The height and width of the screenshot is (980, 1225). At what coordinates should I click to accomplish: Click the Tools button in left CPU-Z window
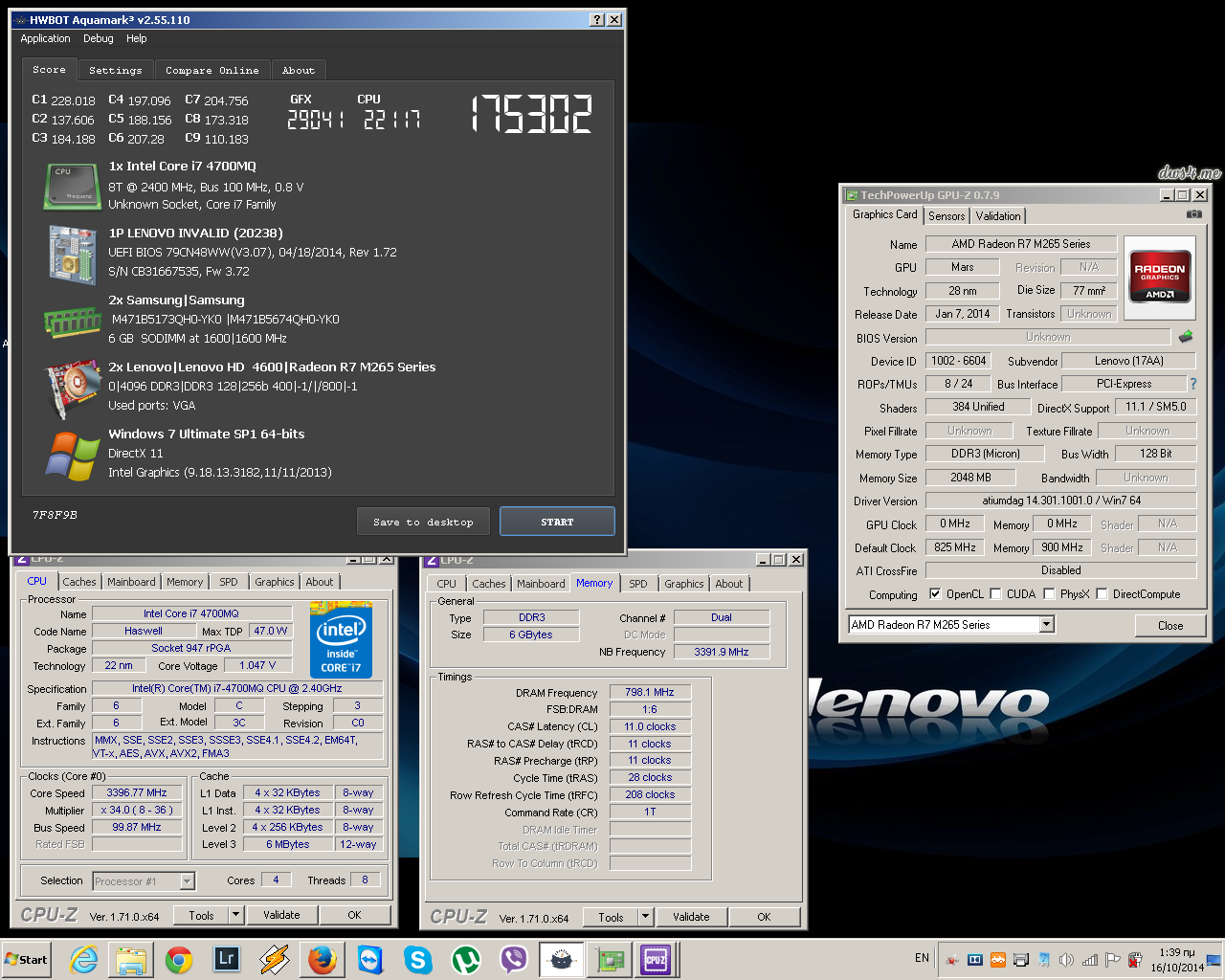click(x=201, y=915)
